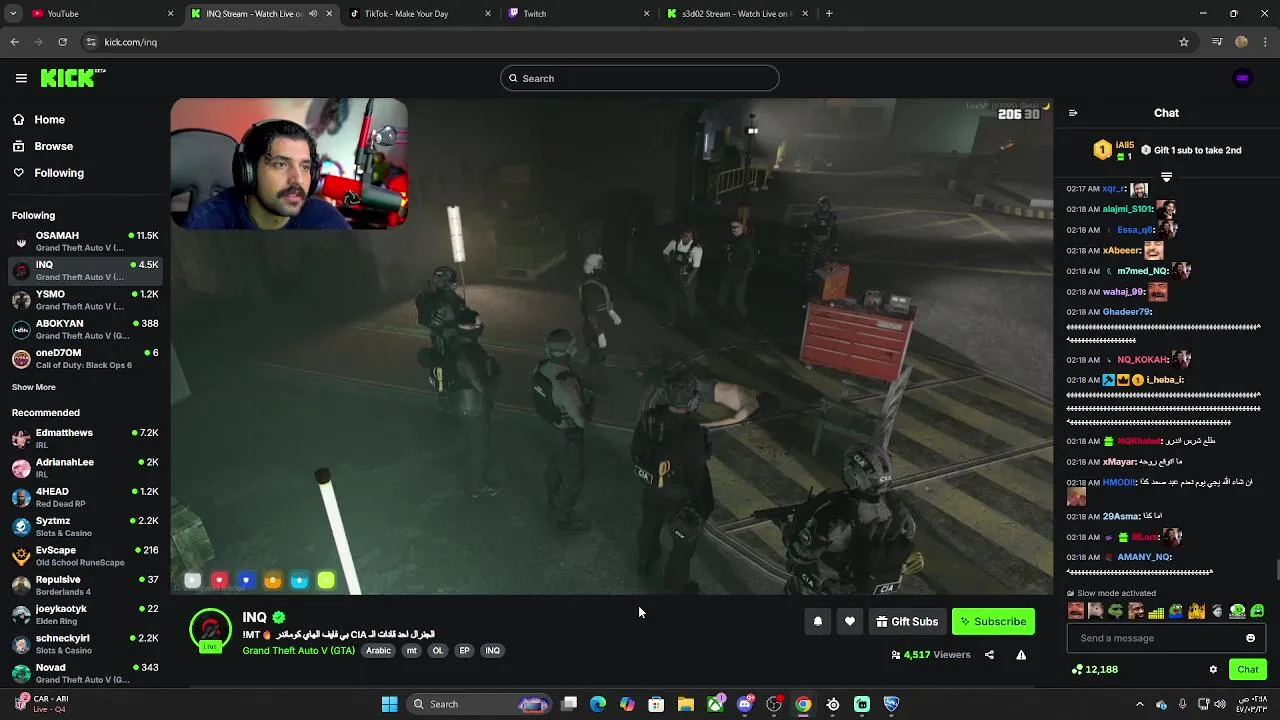Show hidden system tray icons

coord(1140,704)
